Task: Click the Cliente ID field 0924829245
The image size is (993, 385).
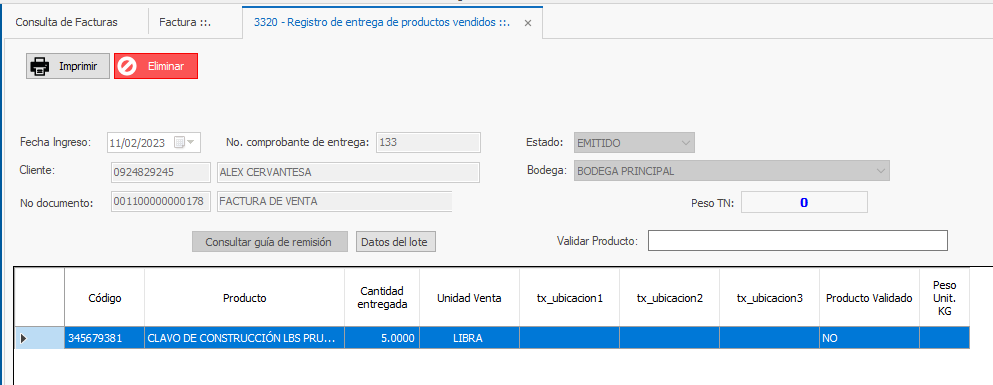Action: point(161,172)
